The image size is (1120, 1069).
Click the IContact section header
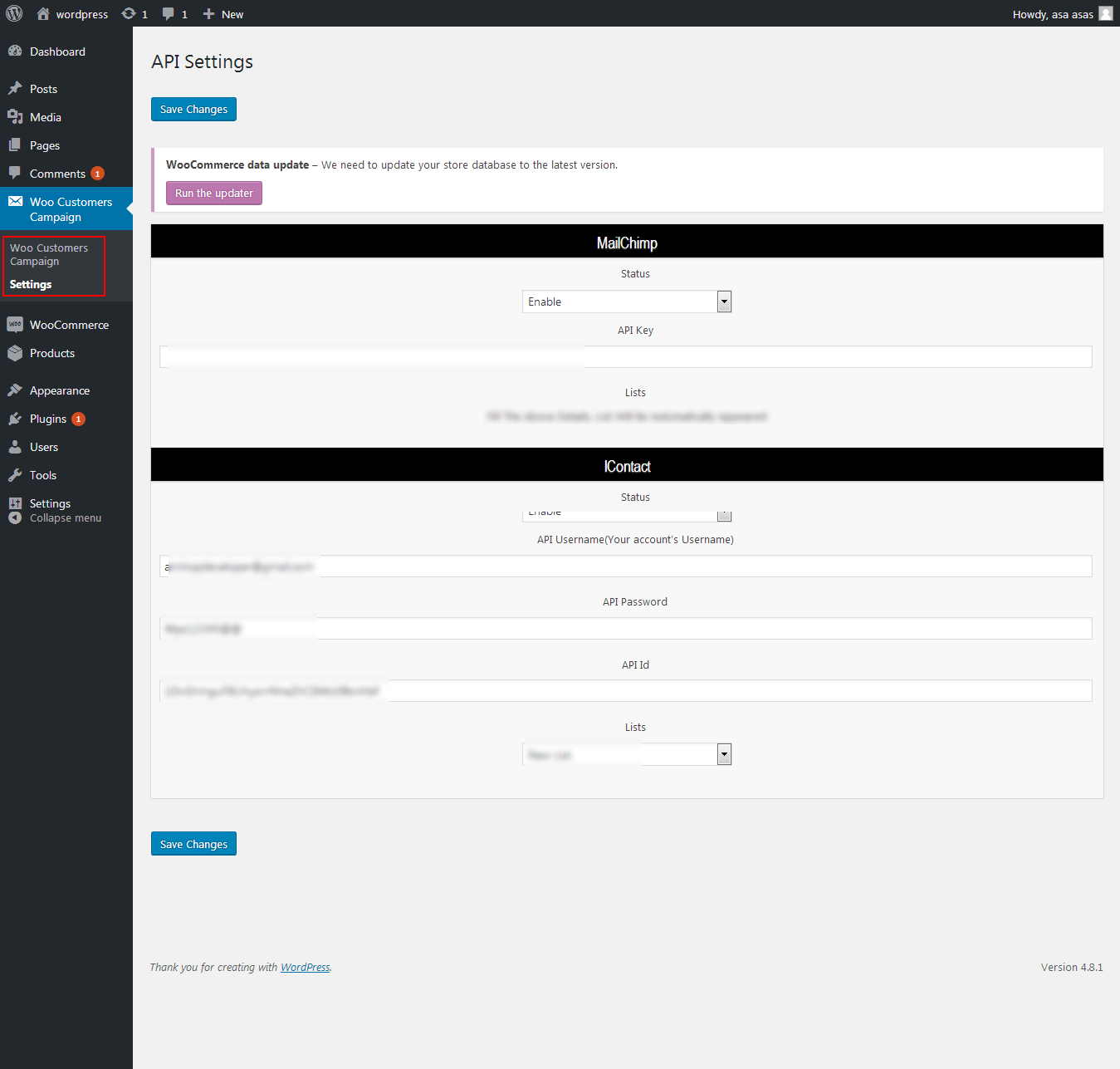[x=627, y=465]
